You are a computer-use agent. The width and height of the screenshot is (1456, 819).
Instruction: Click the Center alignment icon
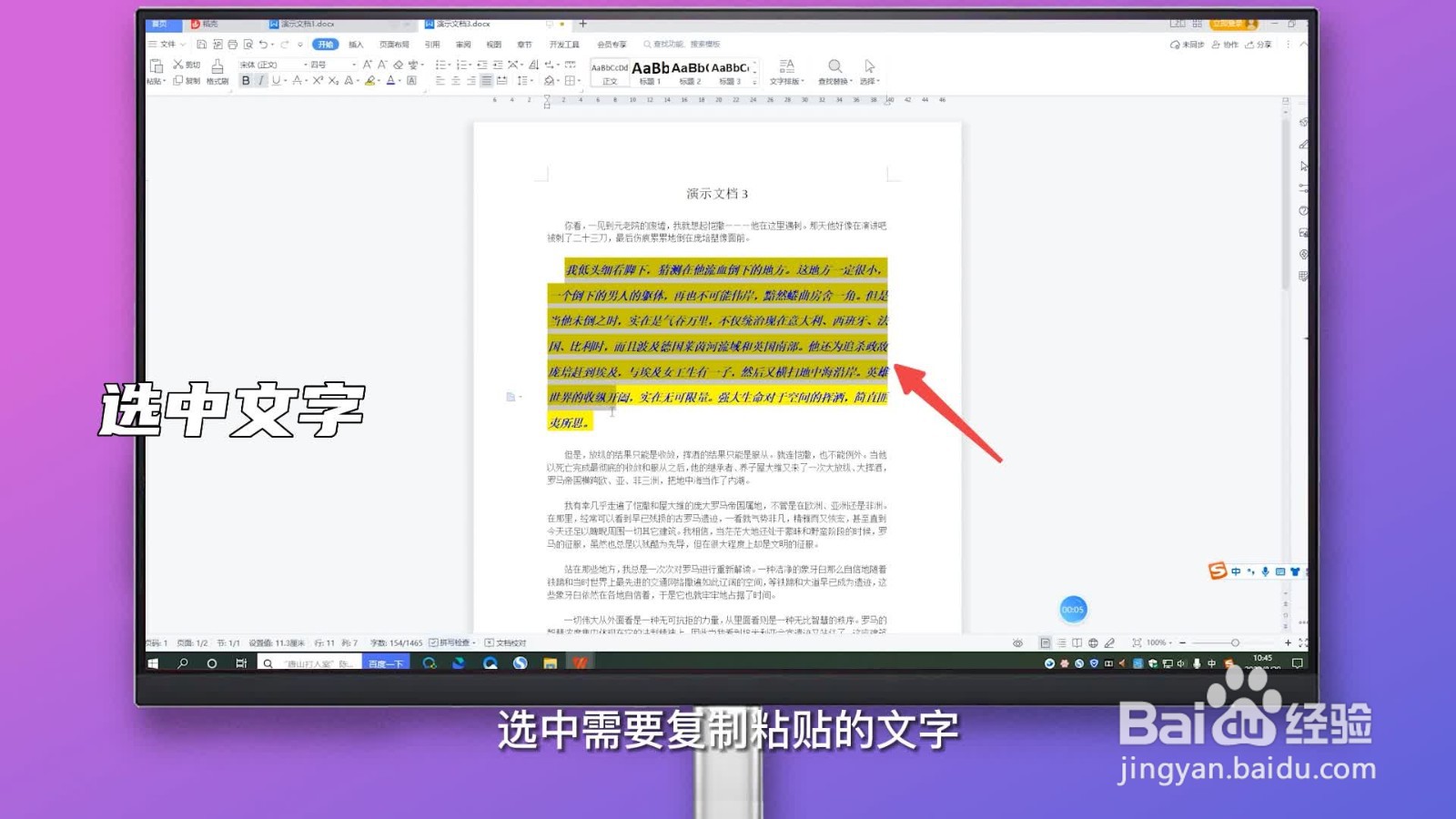point(456,80)
